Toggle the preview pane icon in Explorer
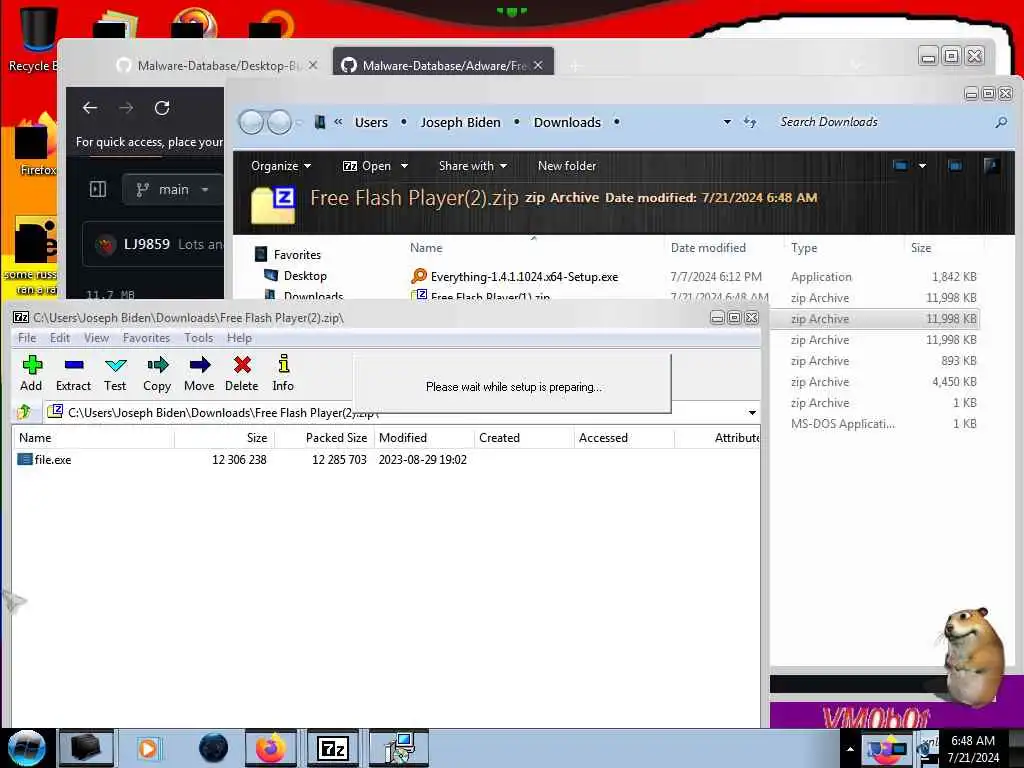This screenshot has height=768, width=1024. coord(955,166)
